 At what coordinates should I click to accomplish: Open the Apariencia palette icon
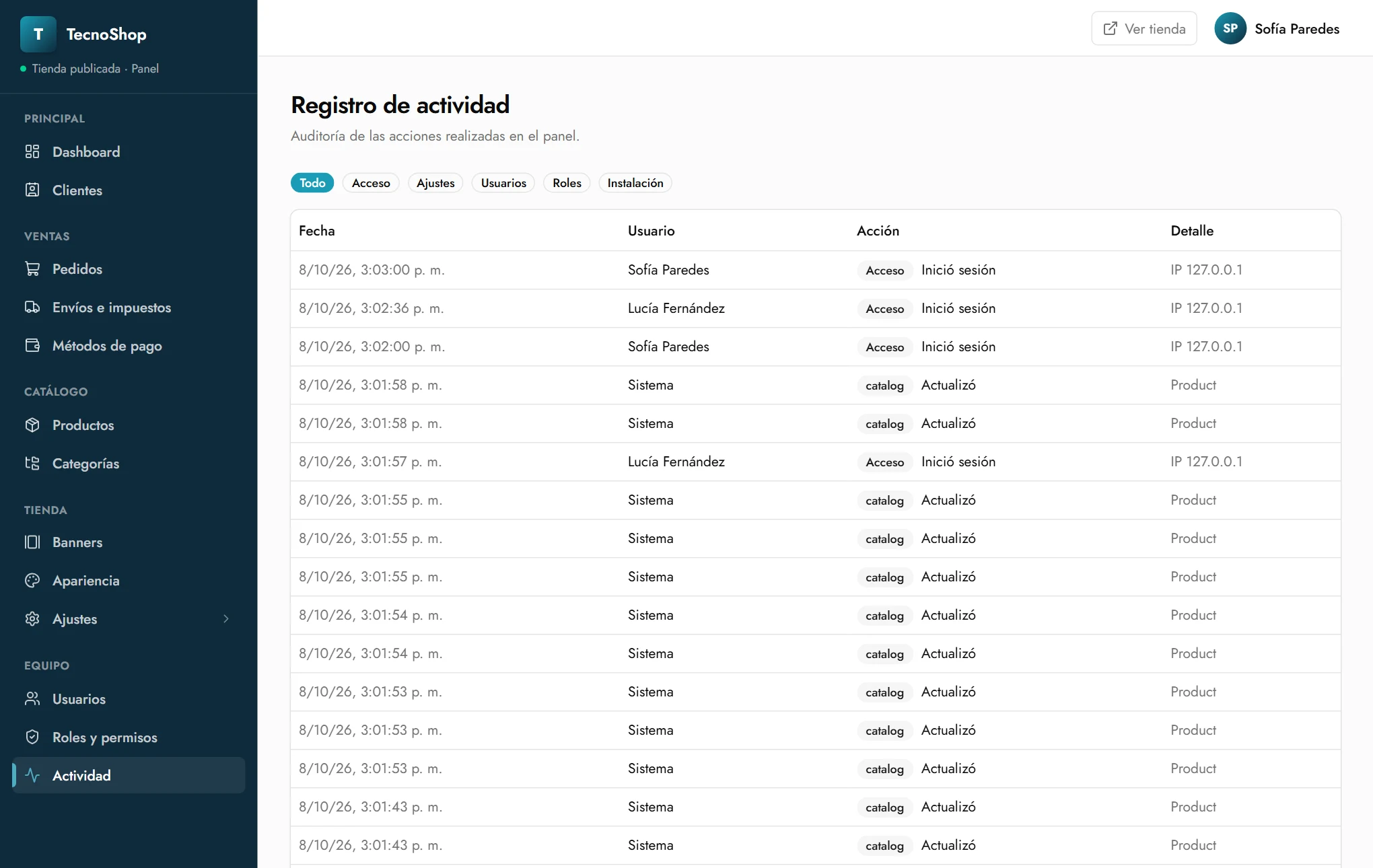click(x=32, y=580)
